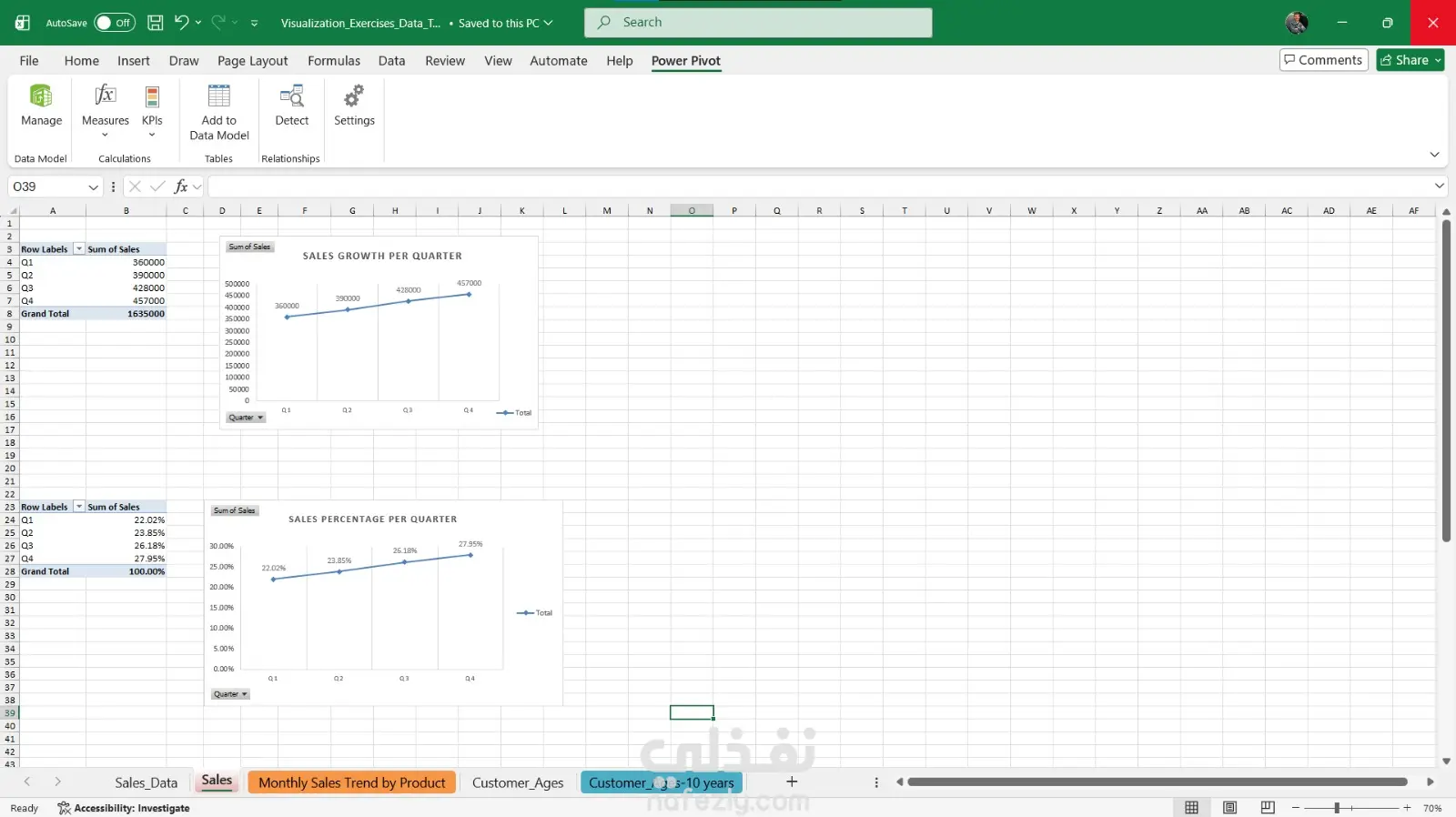Click the Cancel formula X icon
This screenshot has width=1456, height=817.
[x=135, y=187]
